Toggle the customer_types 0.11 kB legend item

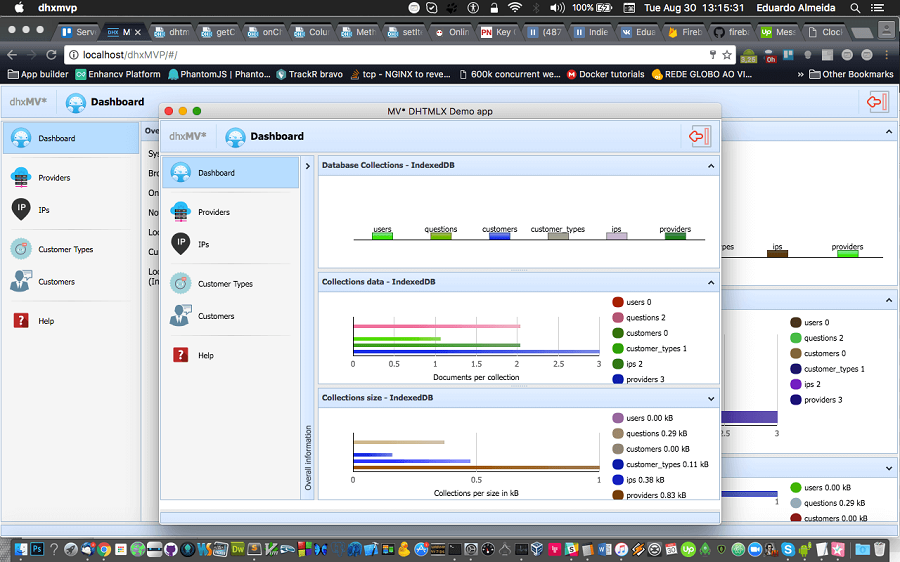[660, 464]
